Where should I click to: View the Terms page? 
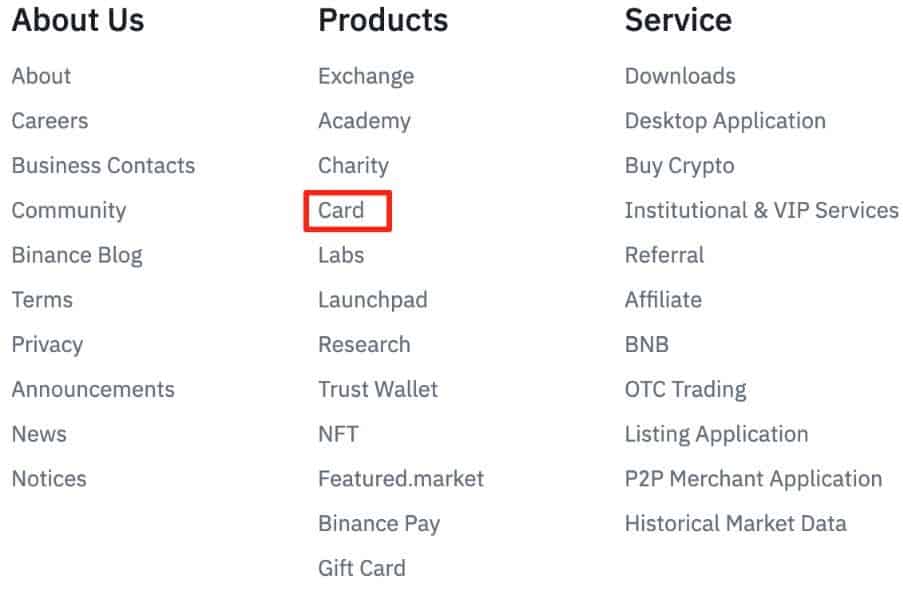(x=41, y=300)
